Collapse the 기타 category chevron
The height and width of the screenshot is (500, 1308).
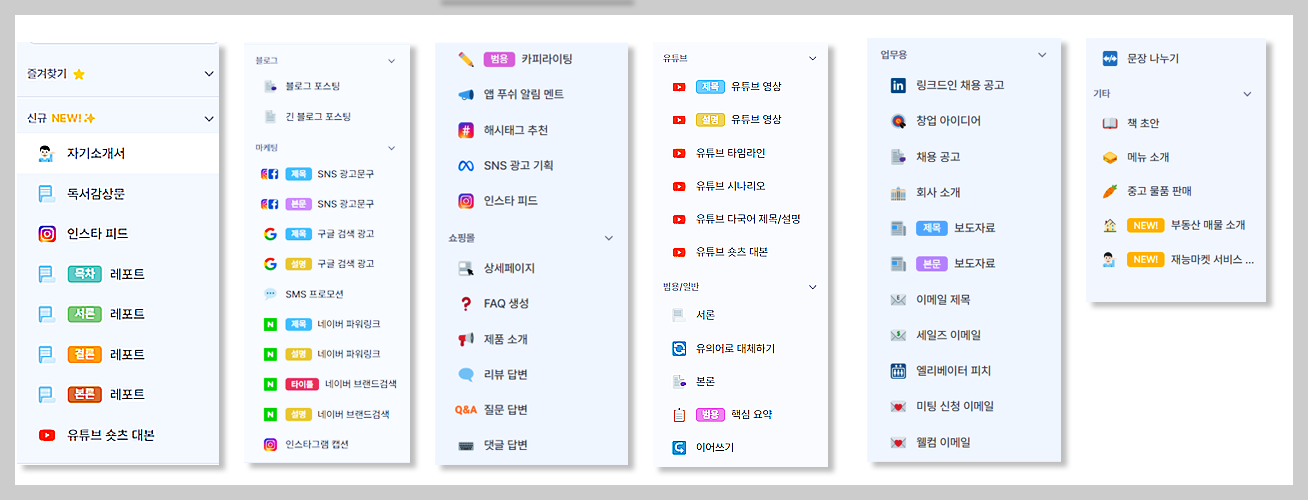tap(1247, 94)
